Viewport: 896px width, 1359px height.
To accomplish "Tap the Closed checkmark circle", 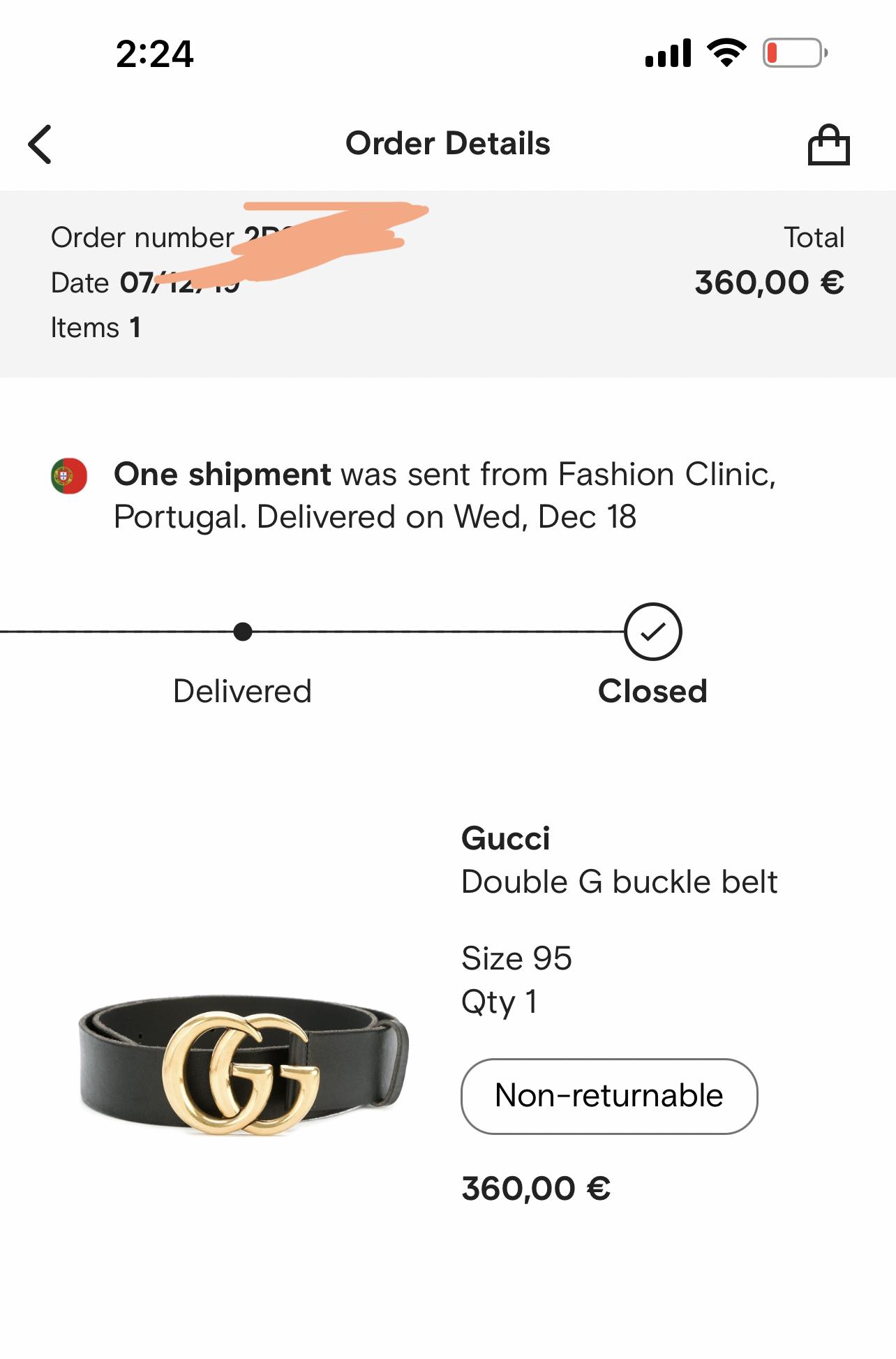I will (652, 632).
